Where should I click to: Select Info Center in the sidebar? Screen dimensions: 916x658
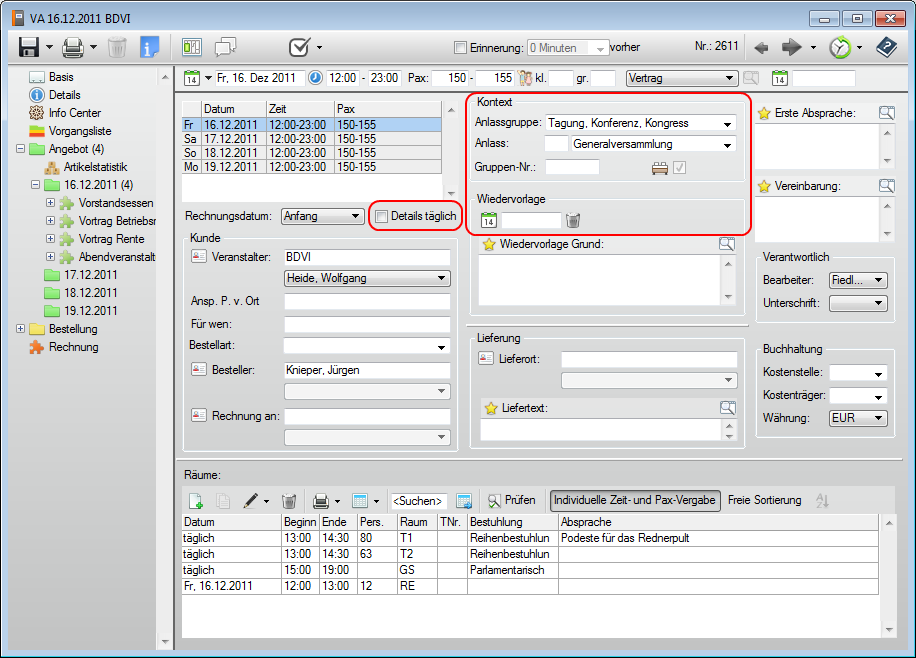(74, 113)
